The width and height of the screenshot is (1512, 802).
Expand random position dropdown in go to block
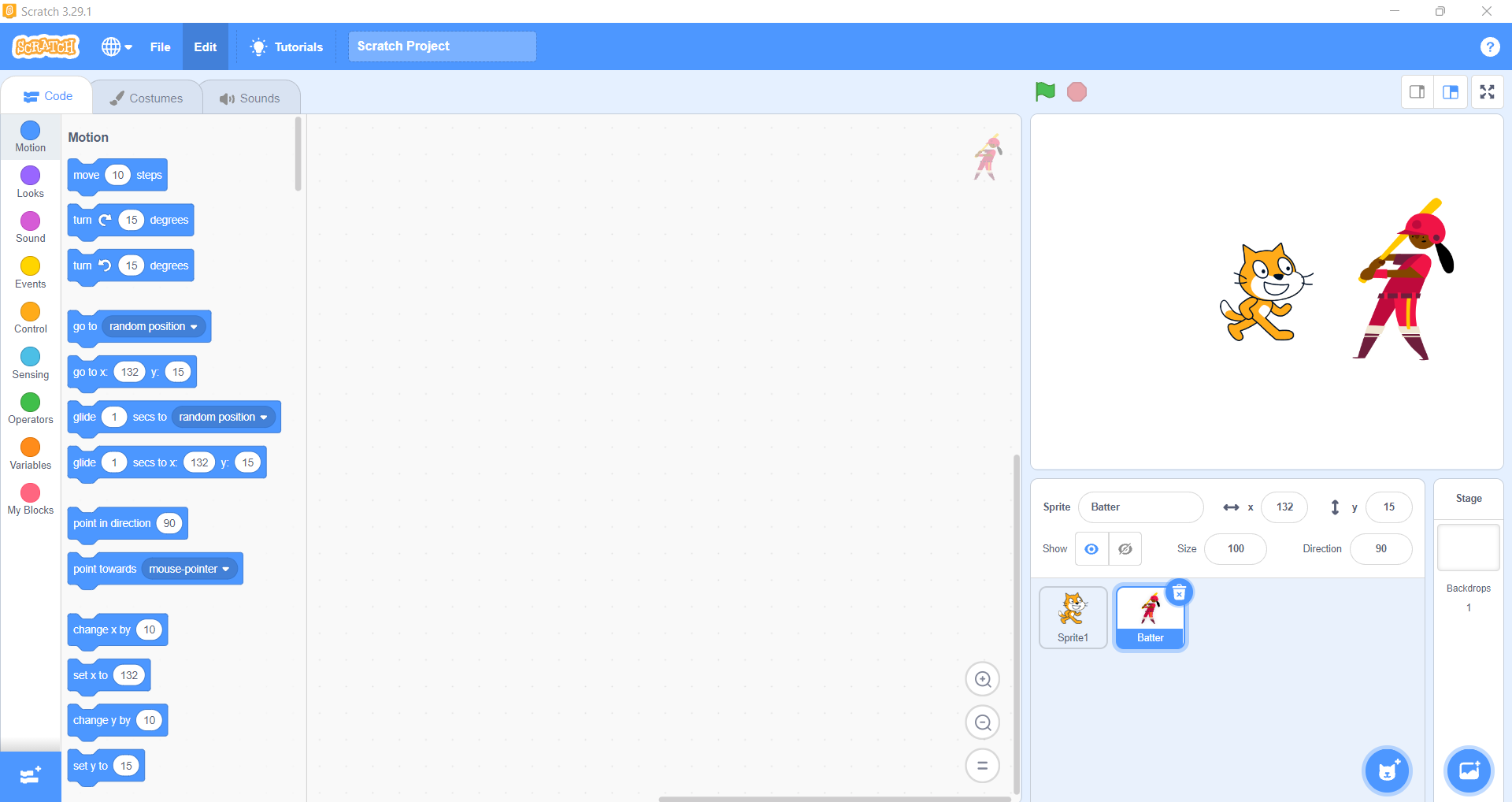point(194,327)
